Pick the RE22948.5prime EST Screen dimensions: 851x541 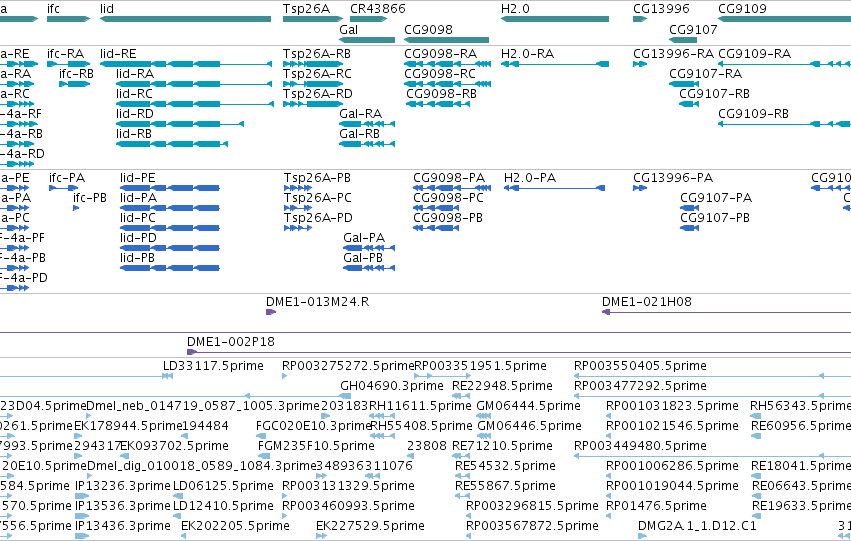tap(461, 396)
